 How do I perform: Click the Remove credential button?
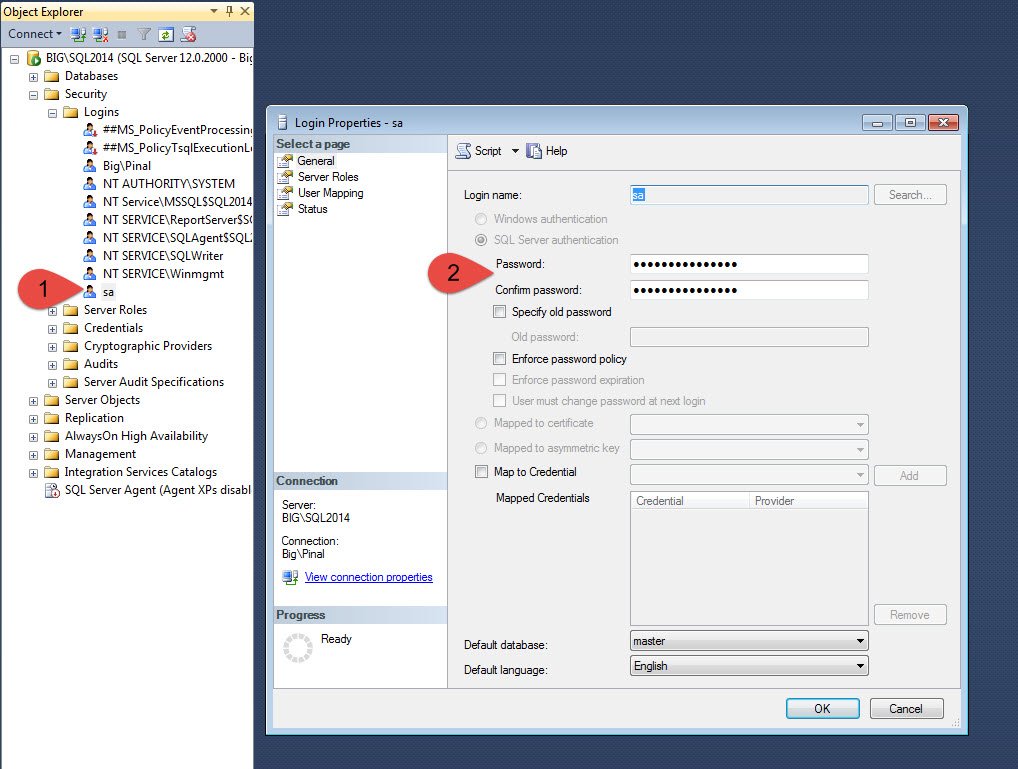coord(910,614)
